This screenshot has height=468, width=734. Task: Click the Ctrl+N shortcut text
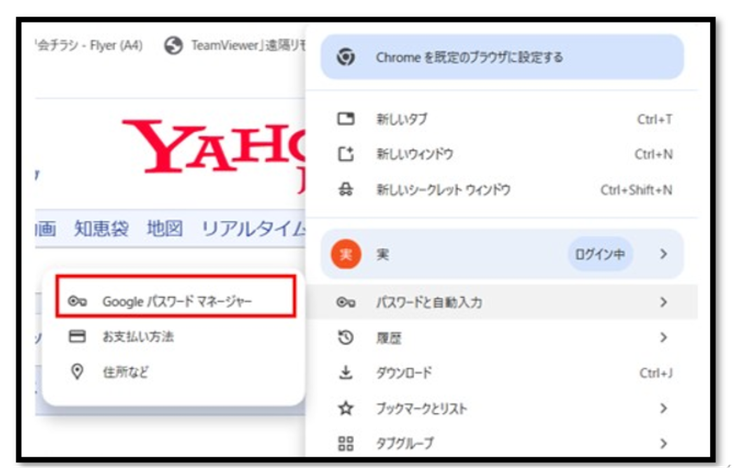pos(654,154)
